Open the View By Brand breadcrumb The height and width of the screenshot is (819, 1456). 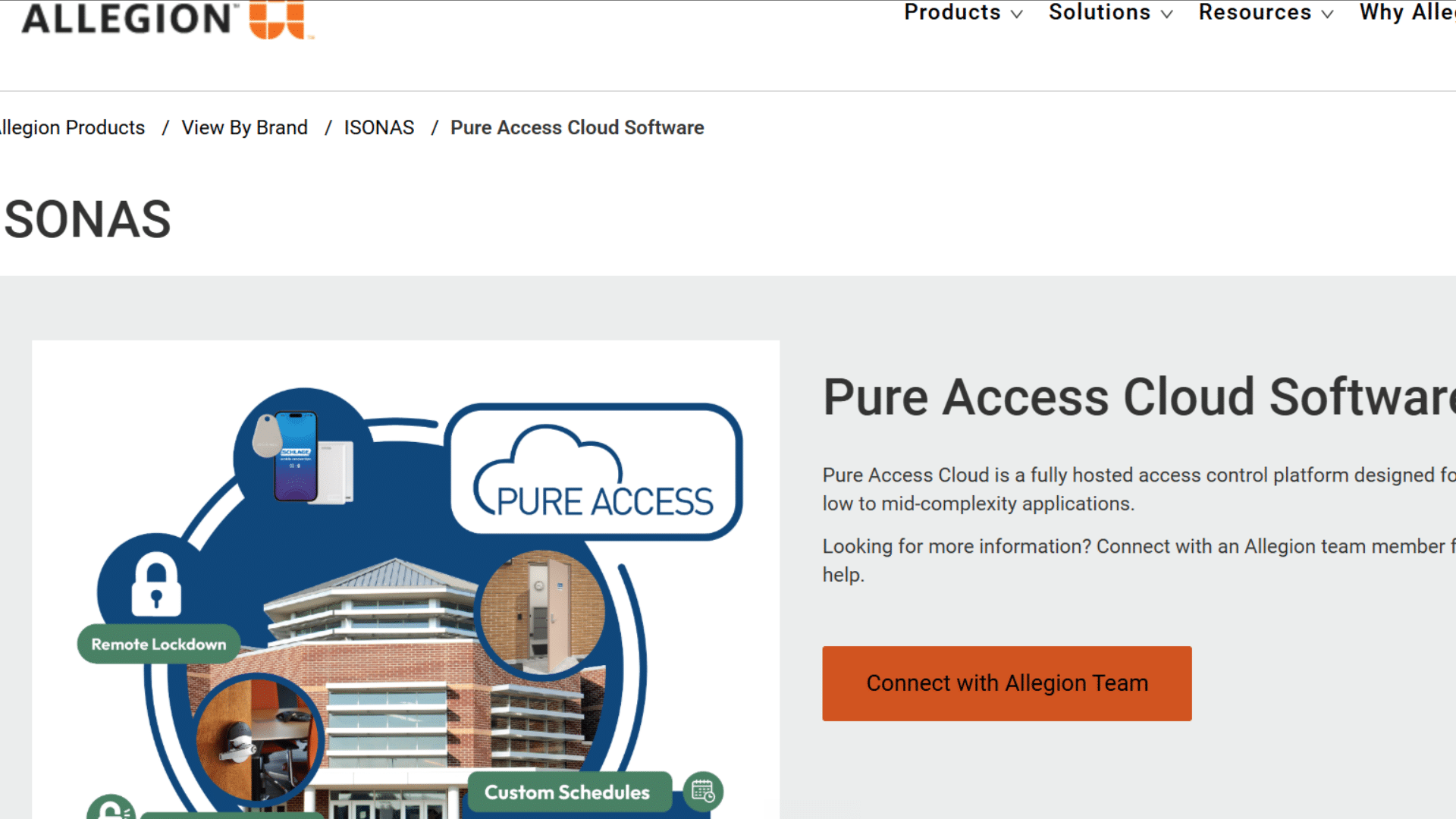[x=244, y=127]
